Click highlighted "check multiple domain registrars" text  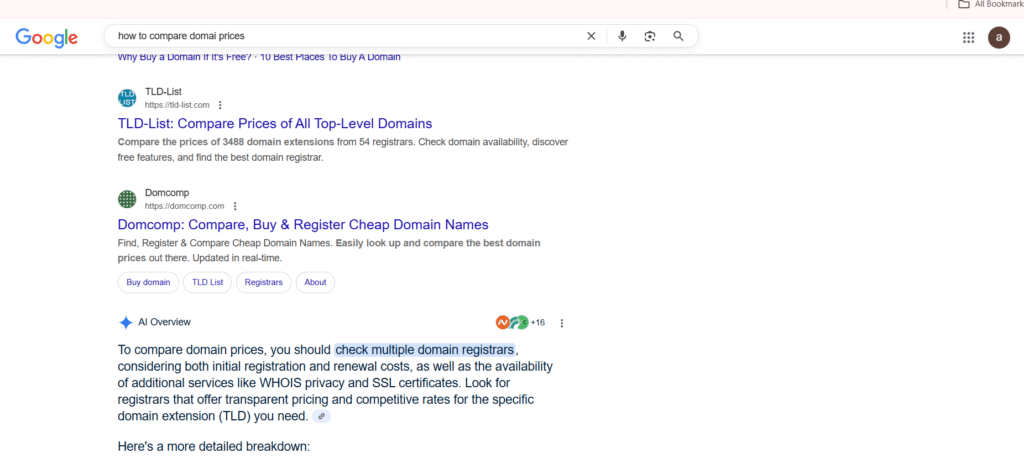click(x=424, y=349)
